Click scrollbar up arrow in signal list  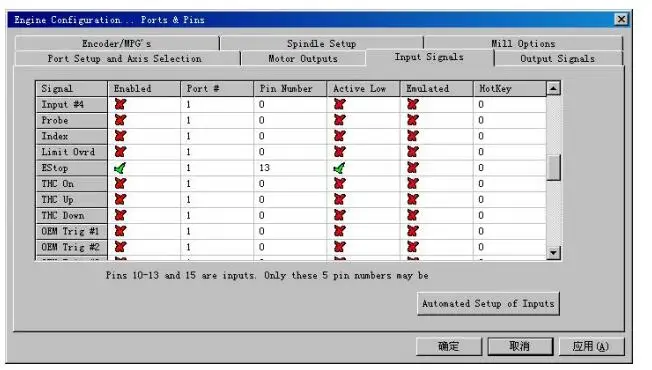(x=553, y=88)
